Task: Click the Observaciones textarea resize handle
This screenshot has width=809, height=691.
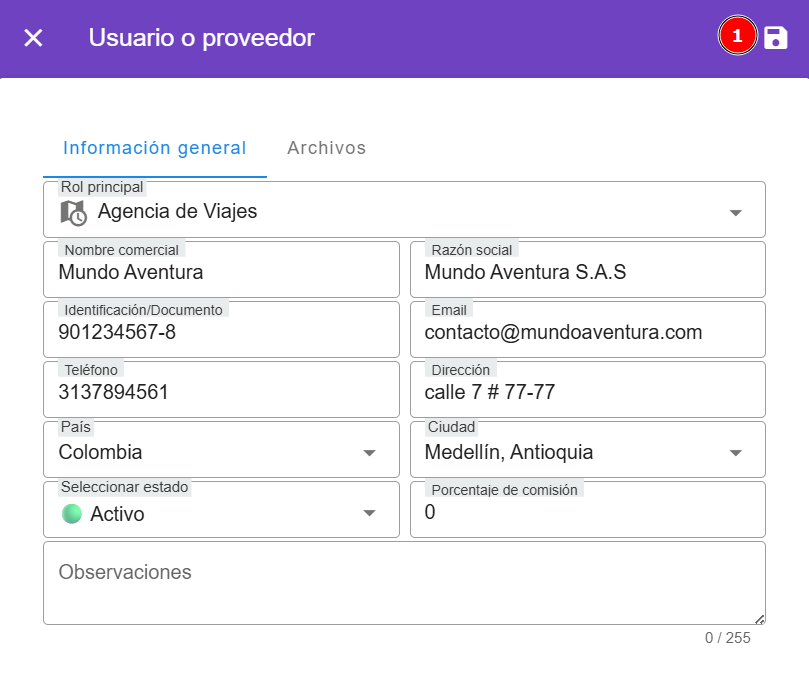Action: coord(759,619)
